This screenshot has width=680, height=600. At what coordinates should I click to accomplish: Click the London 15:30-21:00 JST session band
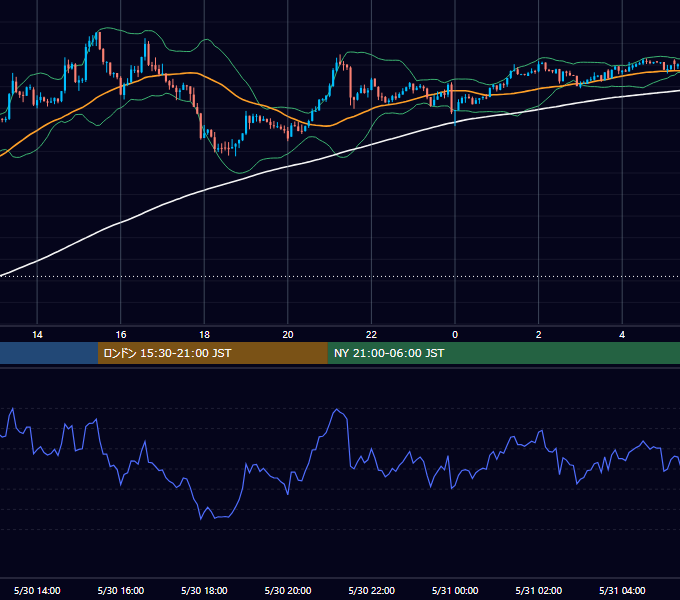[x=212, y=353]
